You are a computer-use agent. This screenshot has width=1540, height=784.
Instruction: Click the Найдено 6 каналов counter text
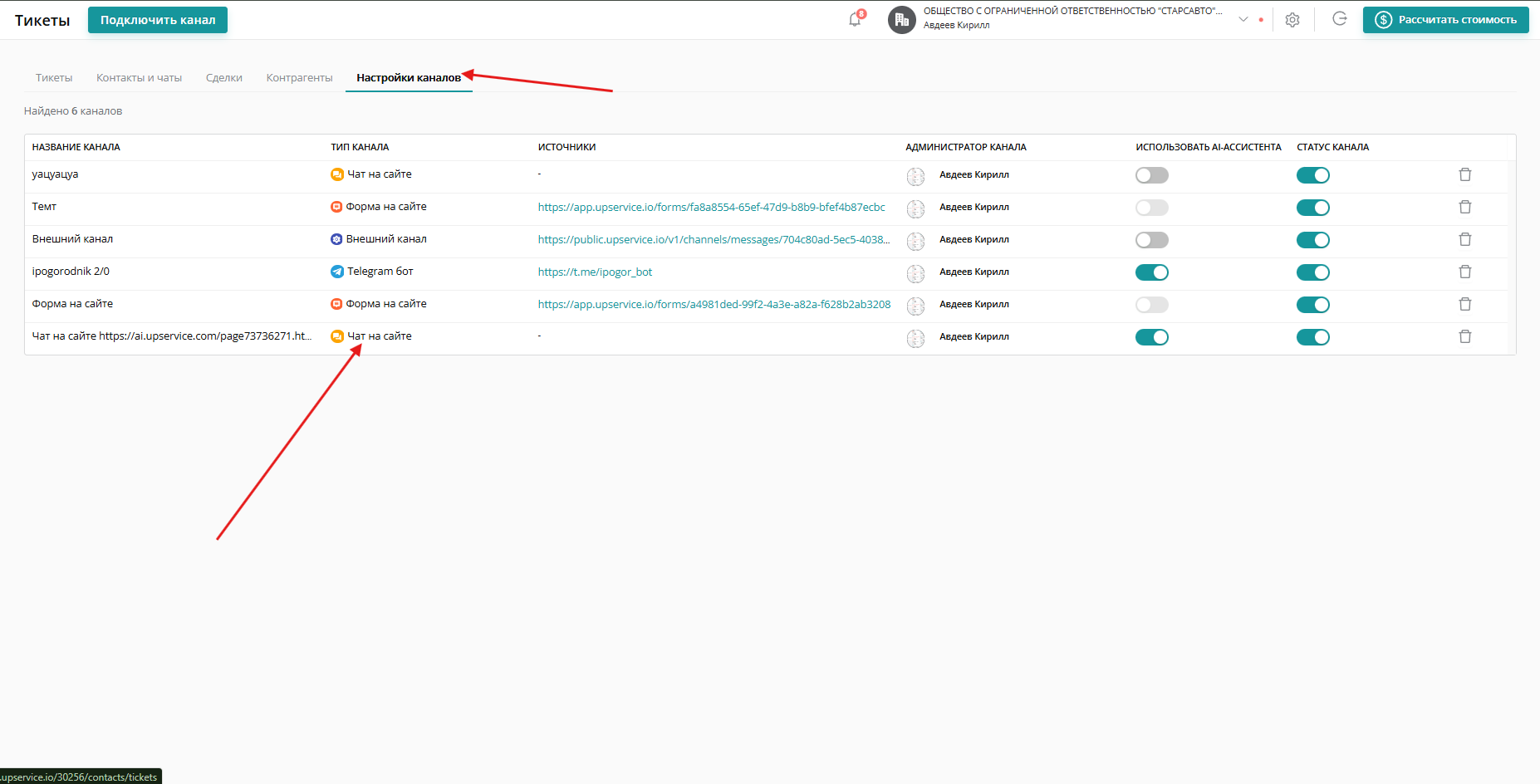tap(73, 110)
